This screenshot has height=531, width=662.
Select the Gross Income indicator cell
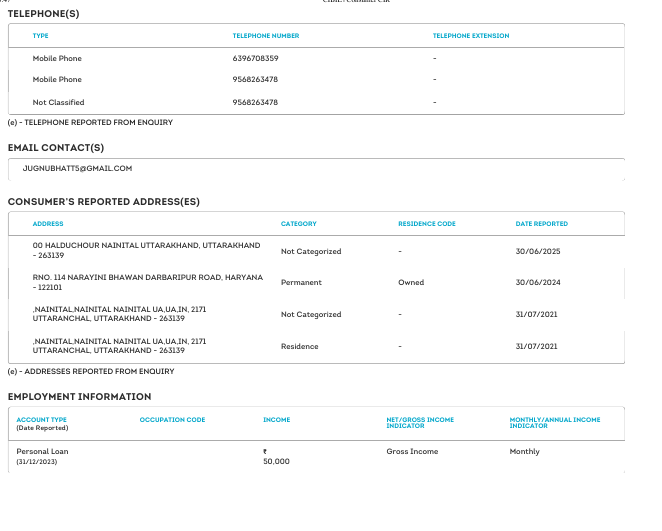[x=412, y=451]
